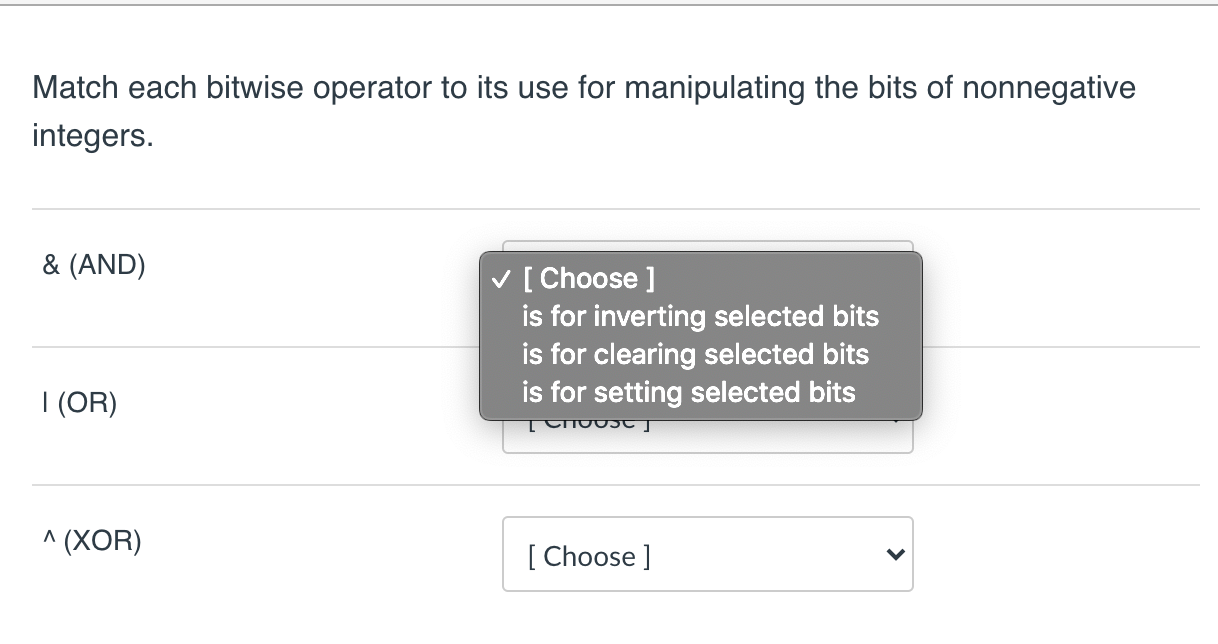The width and height of the screenshot is (1218, 644).
Task: Select 'is for clearing selected bits' option
Action: point(696,355)
